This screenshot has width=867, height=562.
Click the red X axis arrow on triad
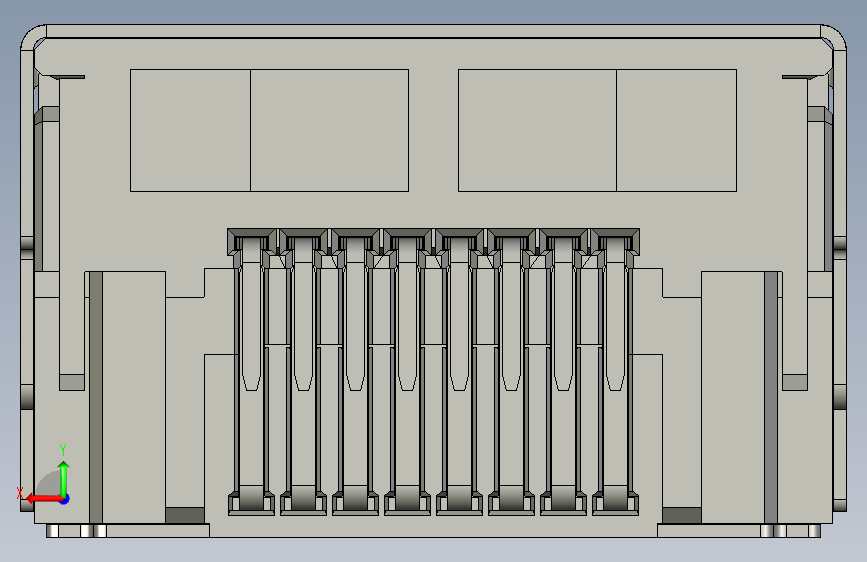[x=43, y=499]
